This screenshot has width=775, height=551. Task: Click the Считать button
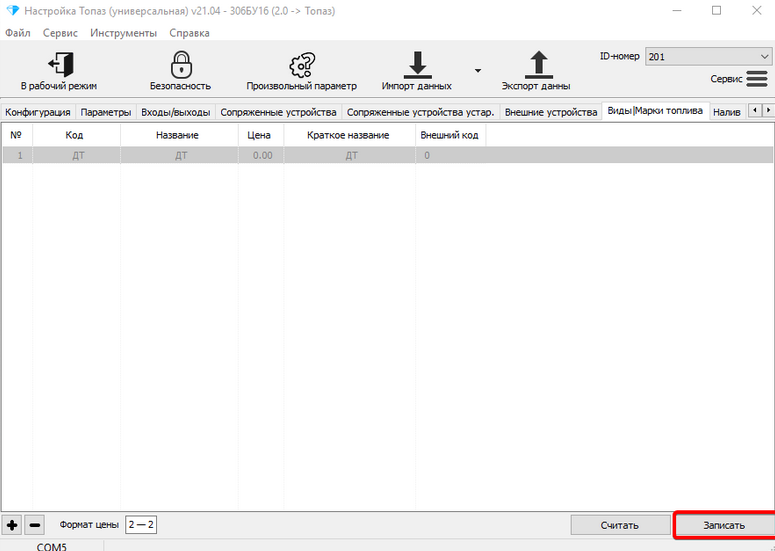[x=620, y=525]
